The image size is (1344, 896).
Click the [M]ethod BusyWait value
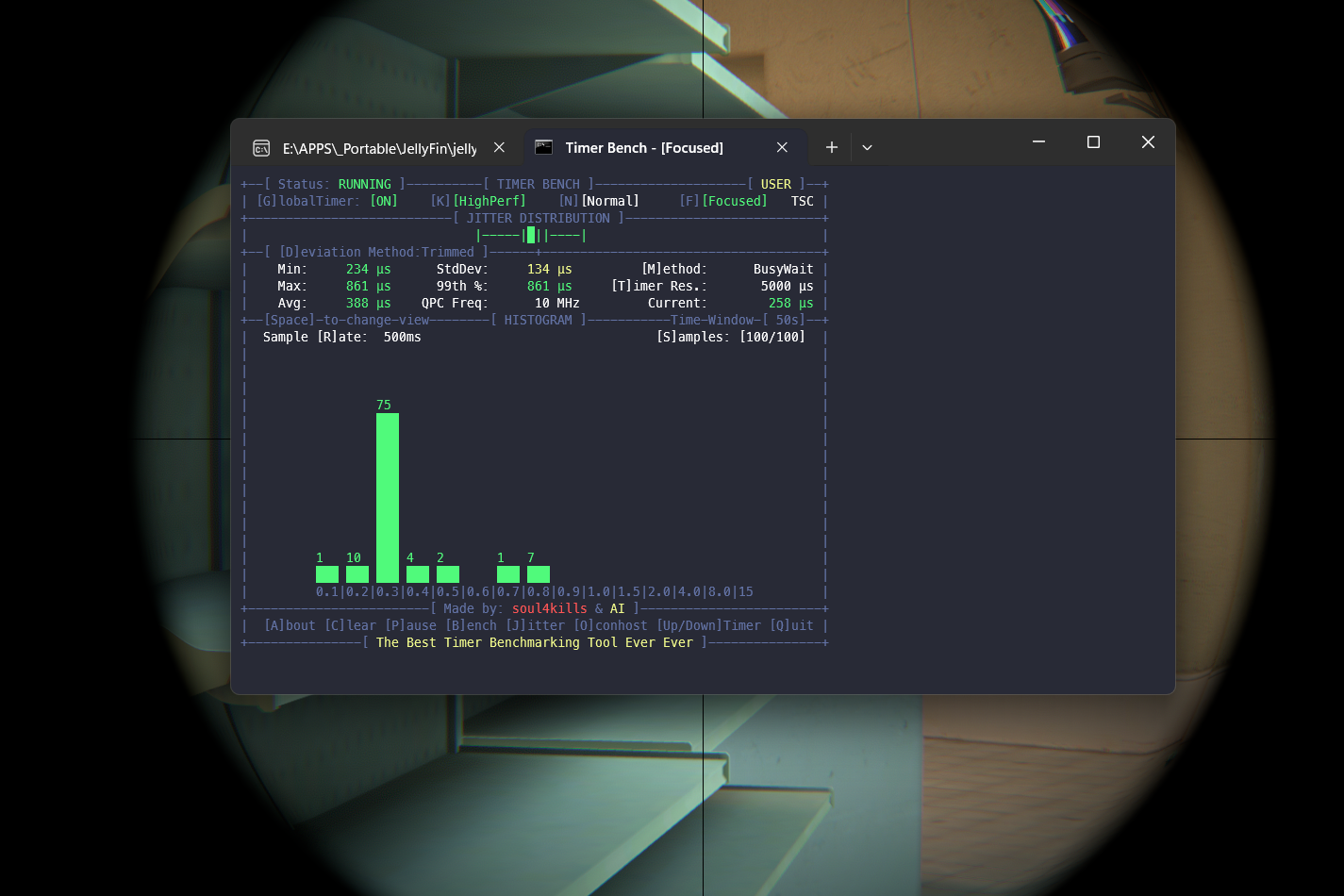(784, 269)
